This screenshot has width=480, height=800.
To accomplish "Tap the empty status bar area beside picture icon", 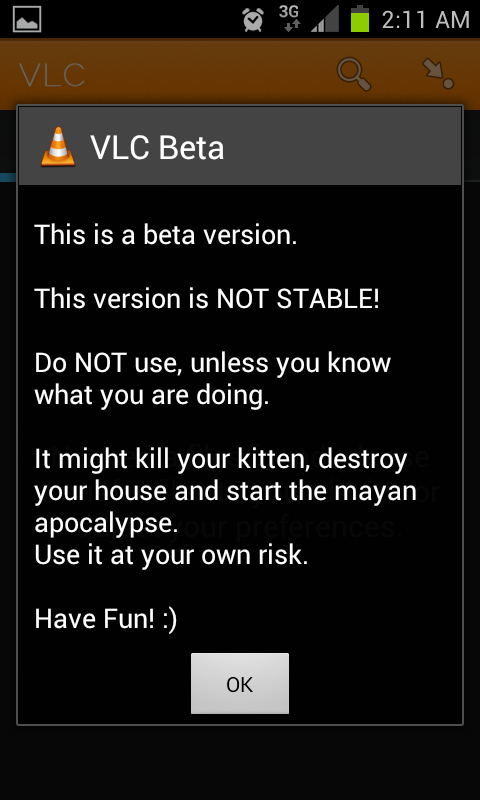I will point(140,19).
